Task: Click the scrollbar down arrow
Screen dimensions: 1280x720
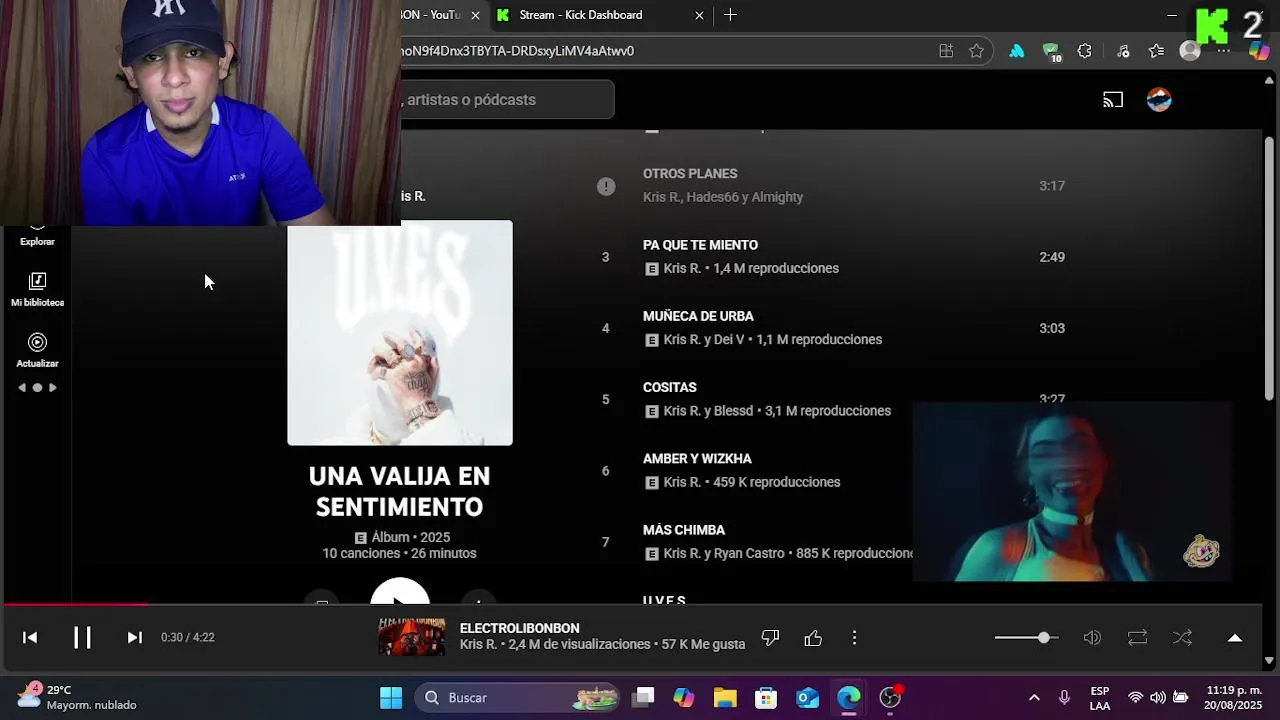Action: (1269, 660)
